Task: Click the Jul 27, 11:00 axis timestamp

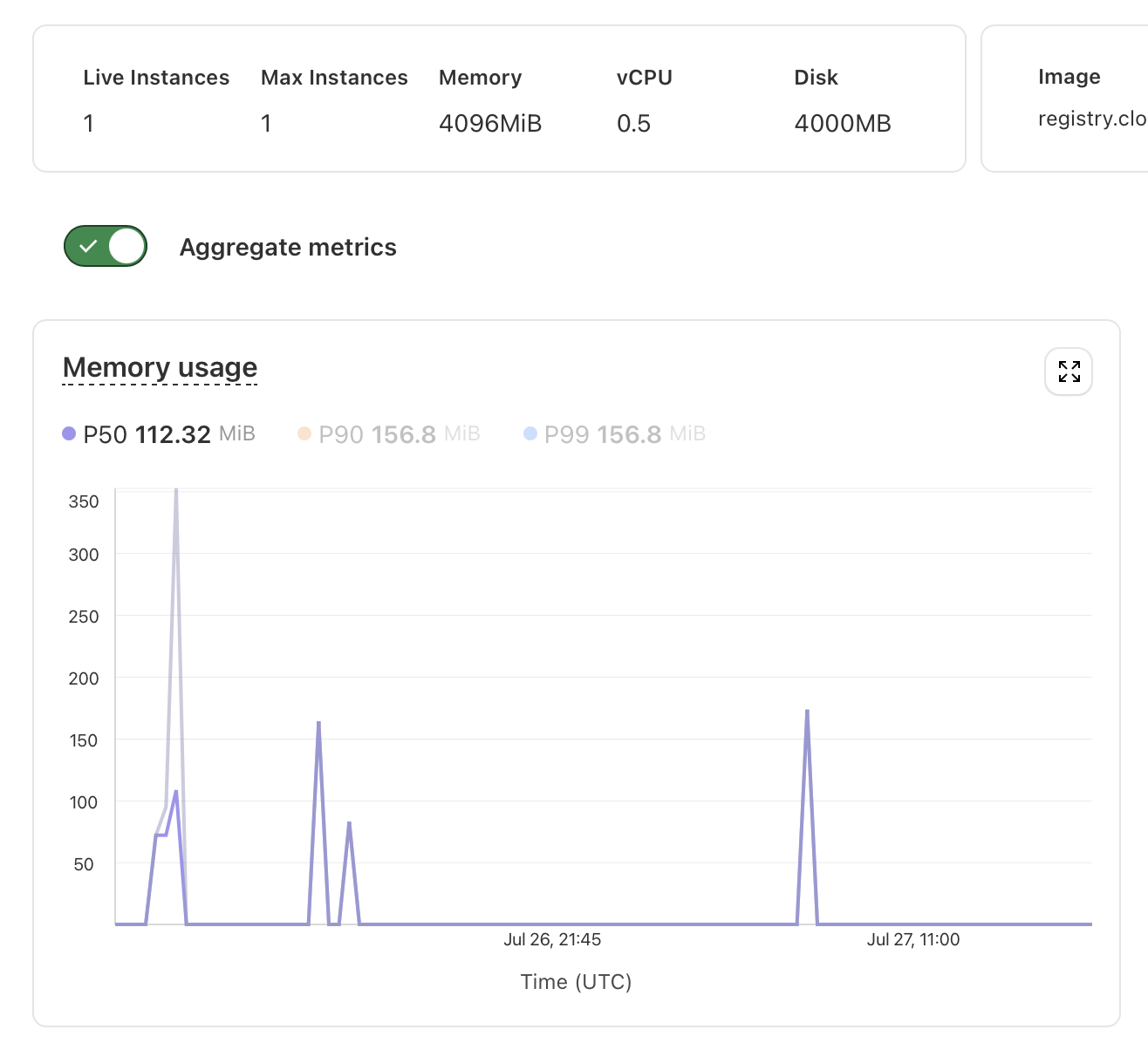Action: (913, 939)
